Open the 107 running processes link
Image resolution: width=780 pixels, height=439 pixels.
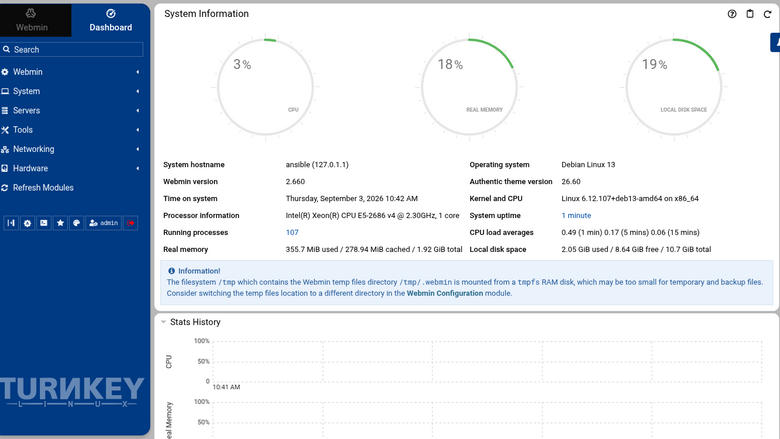pos(292,232)
